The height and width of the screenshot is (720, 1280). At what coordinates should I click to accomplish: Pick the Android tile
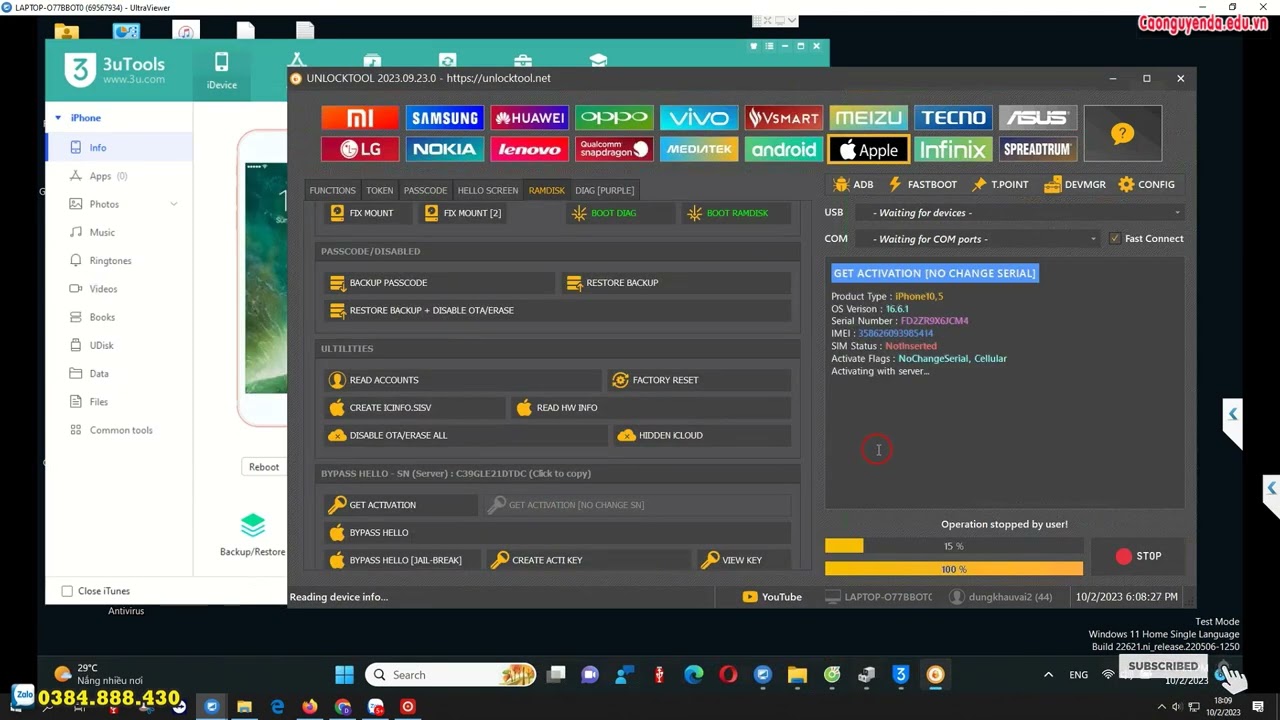[x=784, y=150]
